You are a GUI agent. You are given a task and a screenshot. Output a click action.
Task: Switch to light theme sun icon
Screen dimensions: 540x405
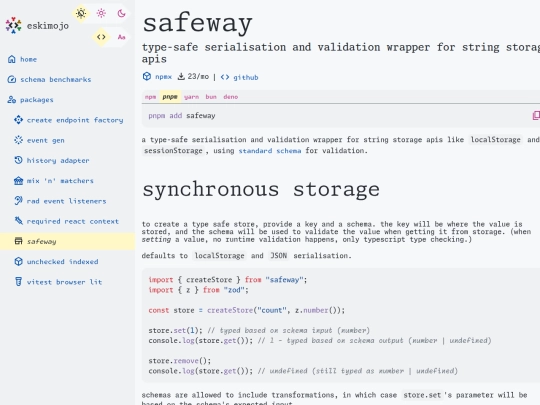click(x=101, y=13)
